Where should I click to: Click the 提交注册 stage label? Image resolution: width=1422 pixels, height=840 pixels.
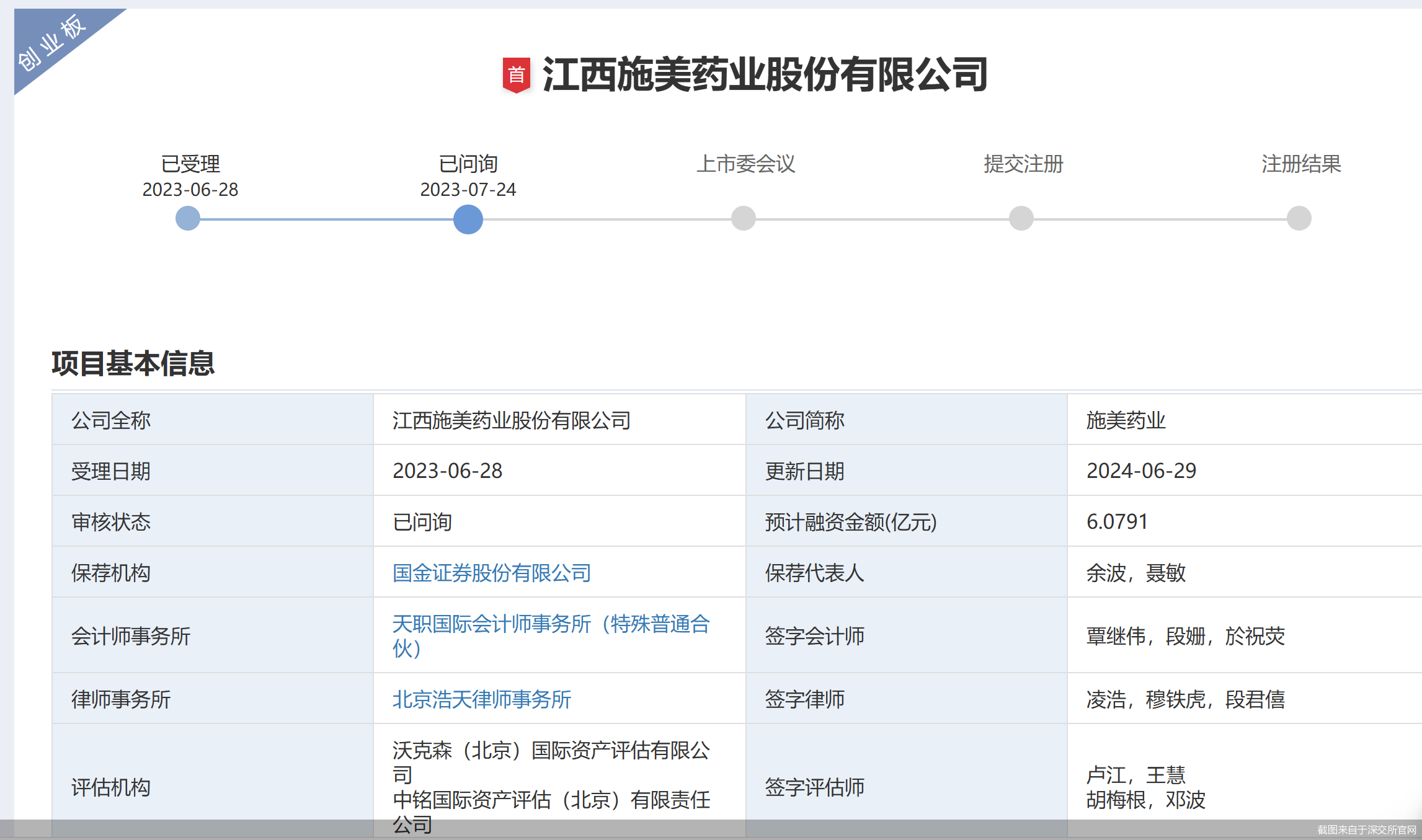[1023, 164]
